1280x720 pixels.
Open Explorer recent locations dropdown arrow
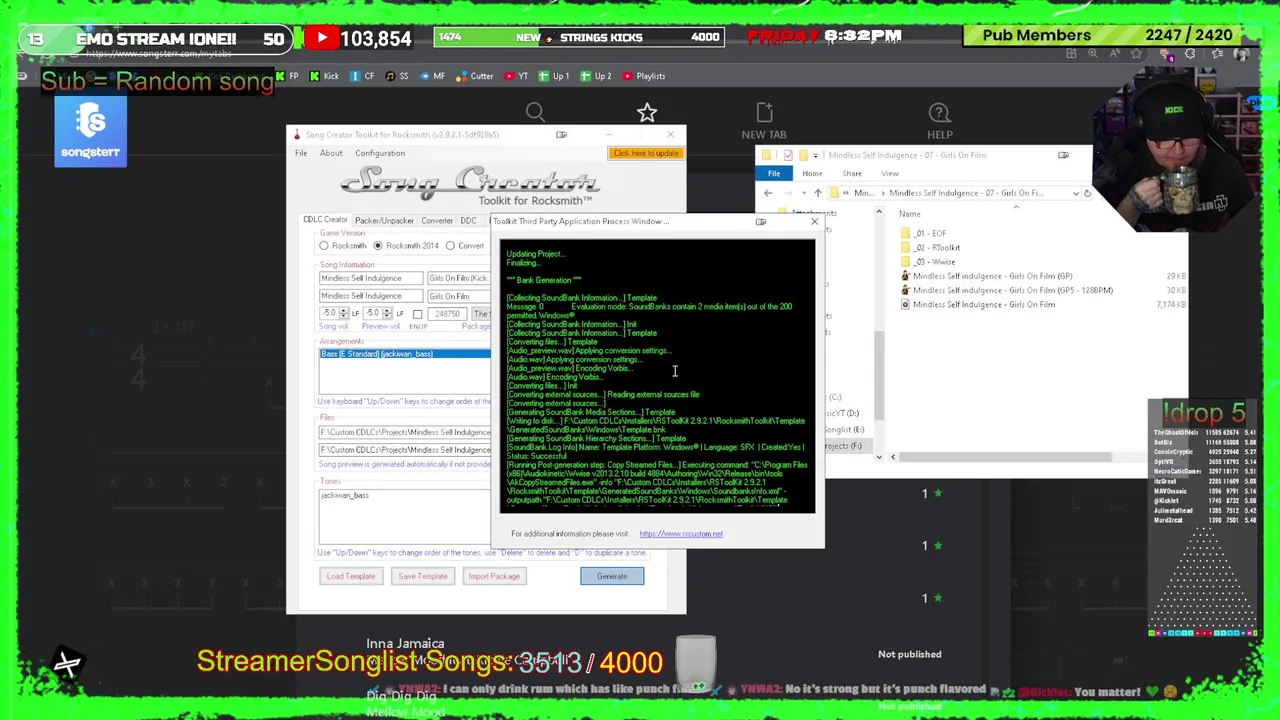point(802,193)
